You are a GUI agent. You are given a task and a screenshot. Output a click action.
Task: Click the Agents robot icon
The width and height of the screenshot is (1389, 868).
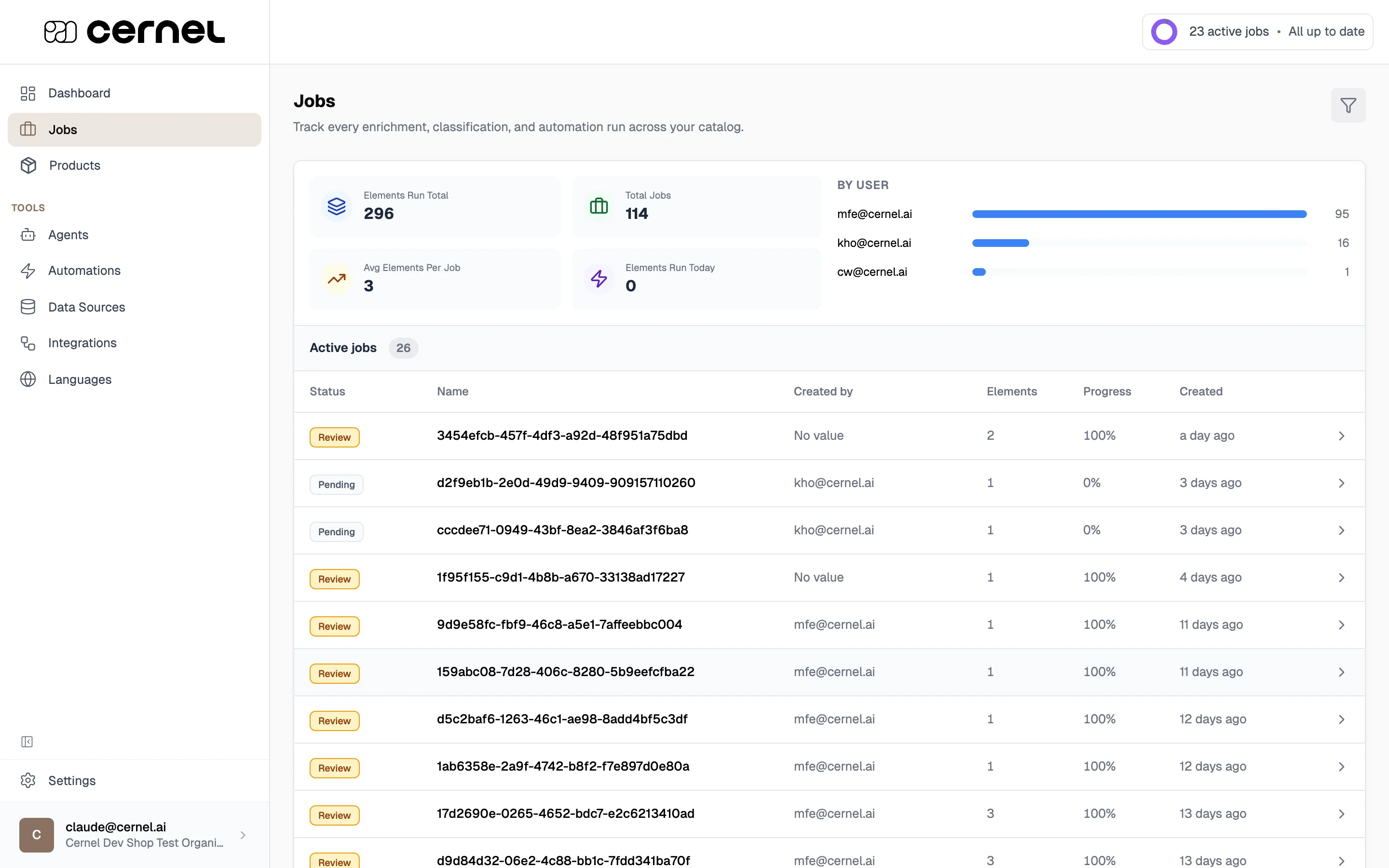(x=27, y=235)
